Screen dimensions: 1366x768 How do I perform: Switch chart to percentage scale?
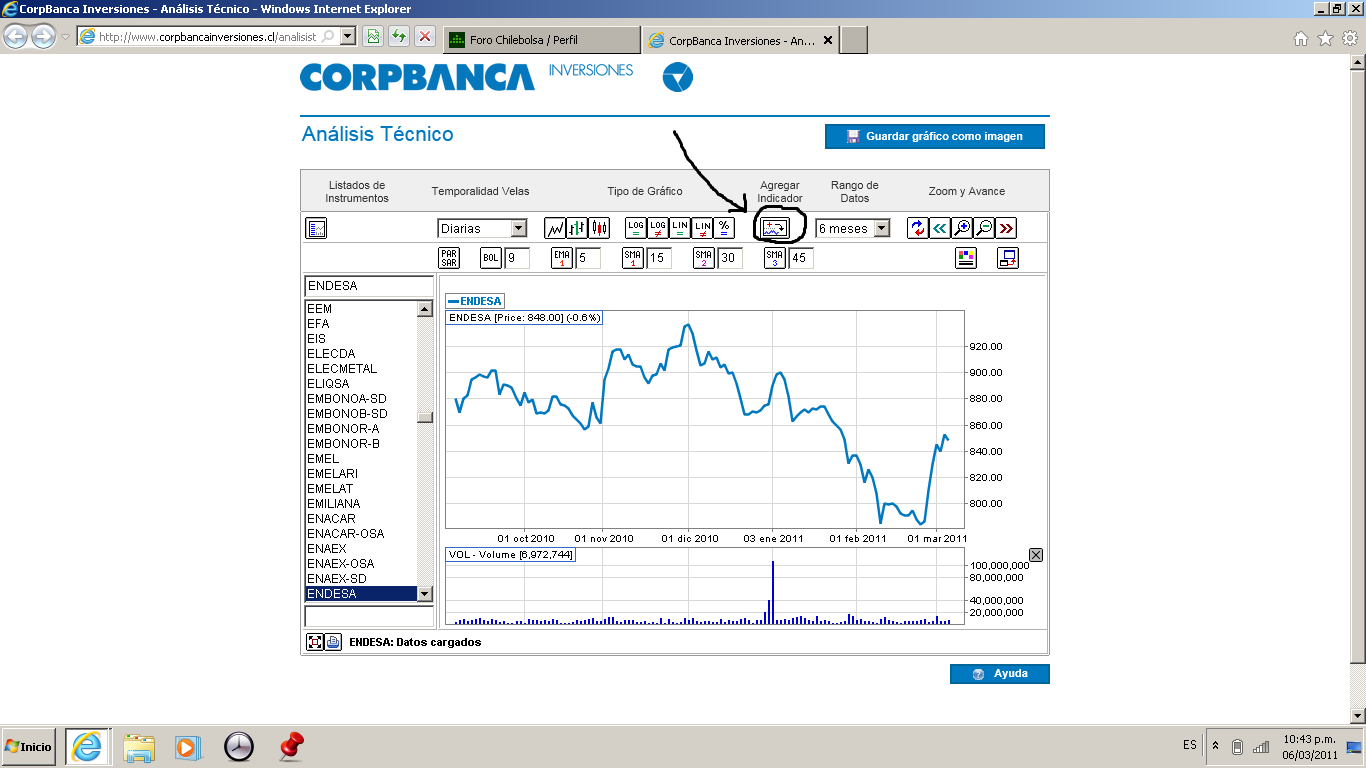[724, 228]
